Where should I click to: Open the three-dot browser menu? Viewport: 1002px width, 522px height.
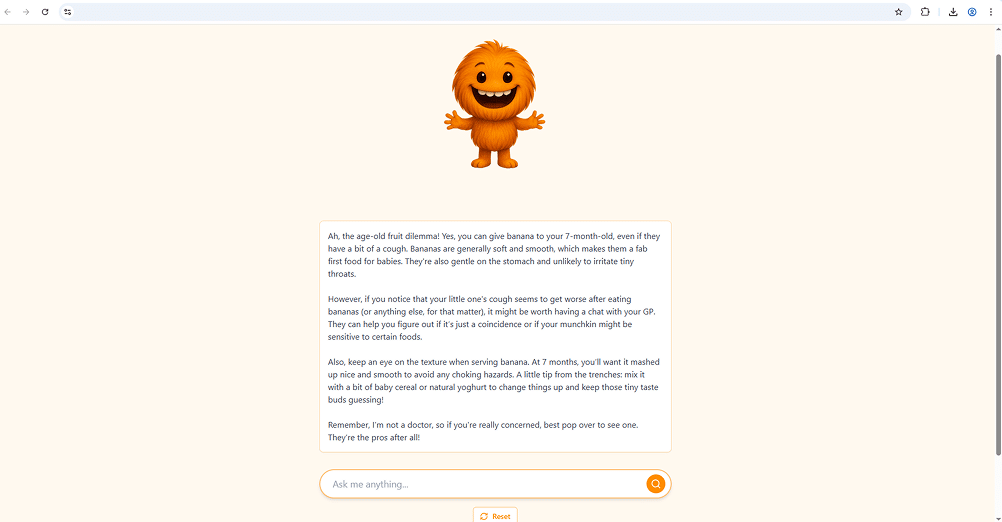click(991, 12)
